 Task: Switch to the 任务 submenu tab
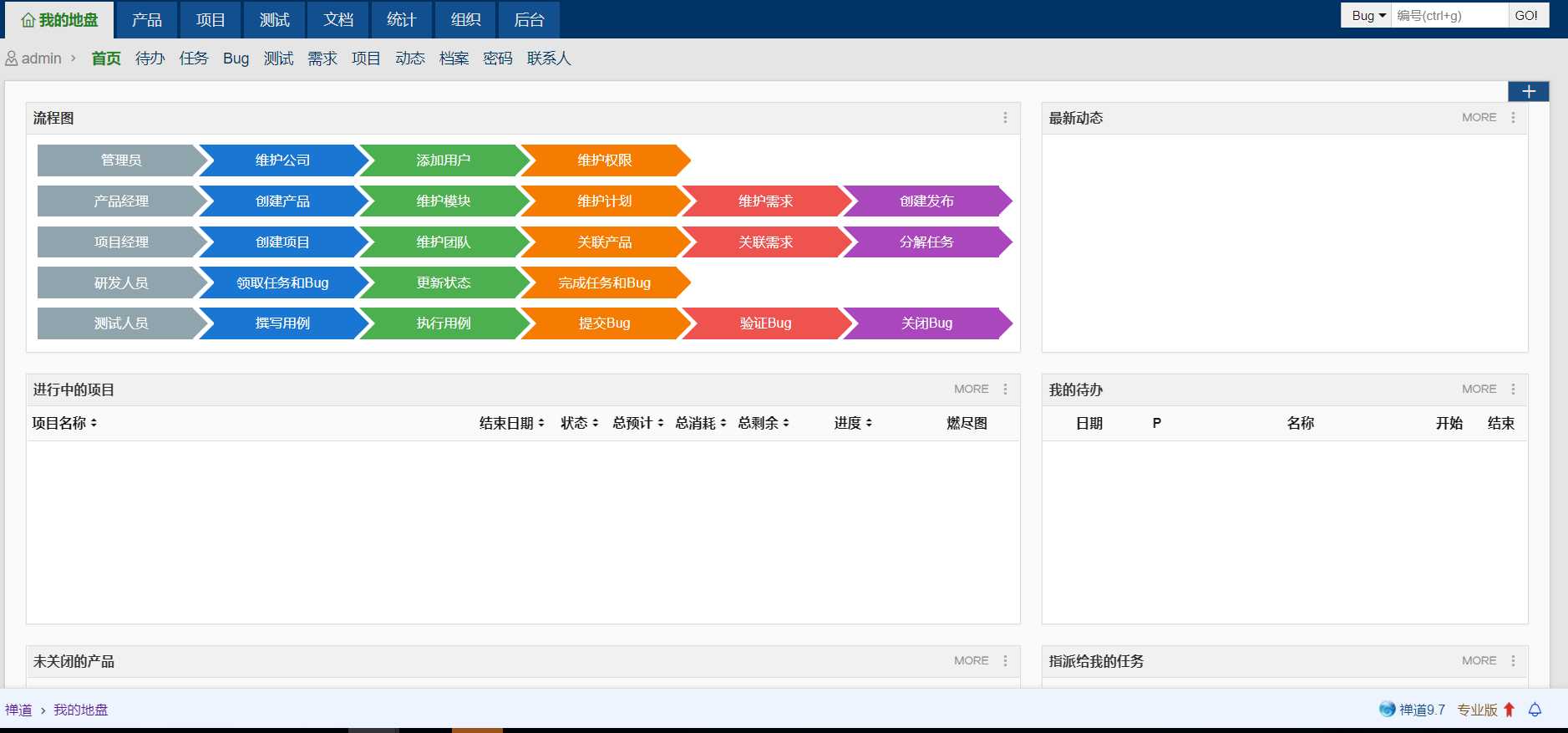[x=194, y=59]
